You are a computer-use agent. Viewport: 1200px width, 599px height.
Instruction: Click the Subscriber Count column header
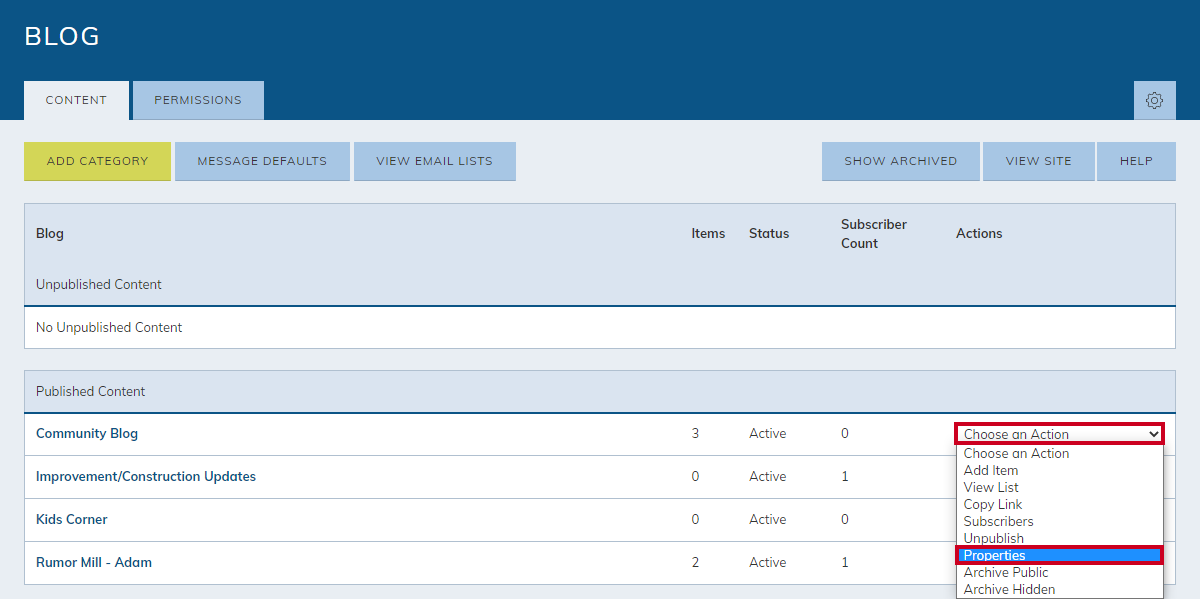pyautogui.click(x=873, y=234)
